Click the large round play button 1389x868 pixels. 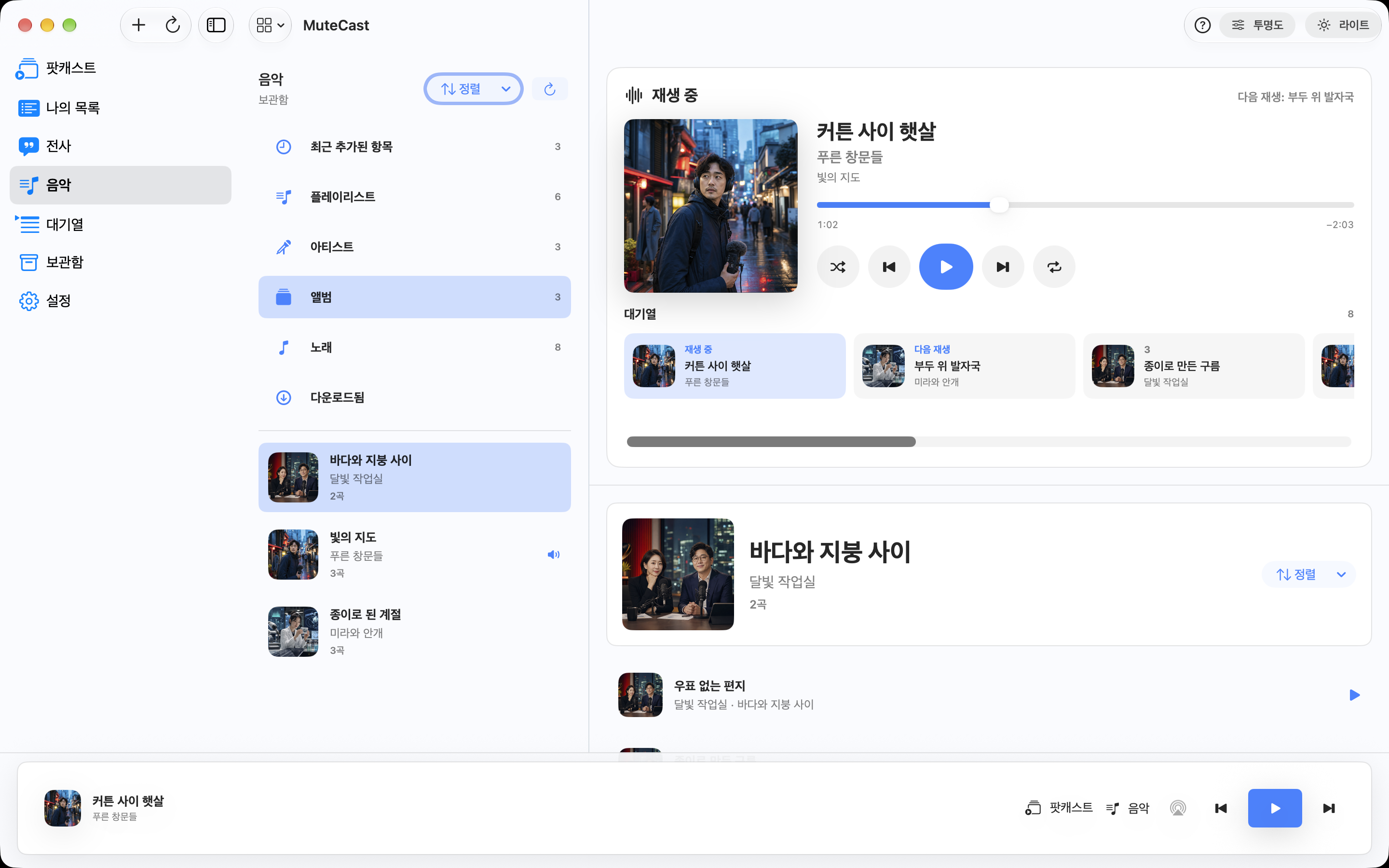tap(946, 267)
